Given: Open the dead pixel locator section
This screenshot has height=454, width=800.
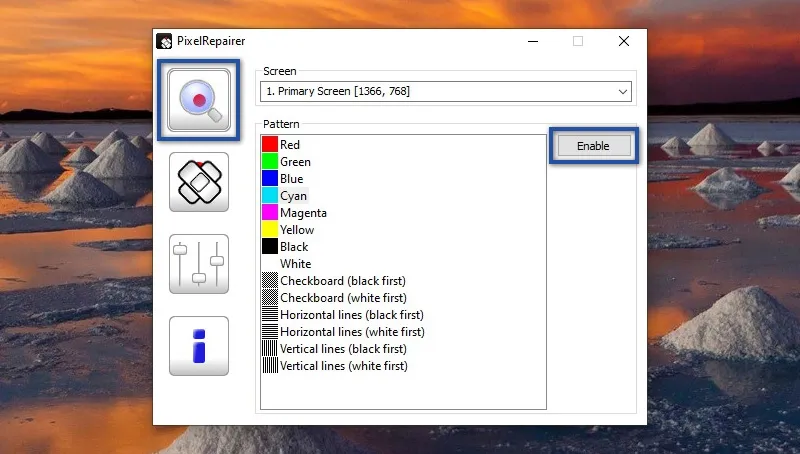Looking at the screenshot, I should tap(199, 100).
